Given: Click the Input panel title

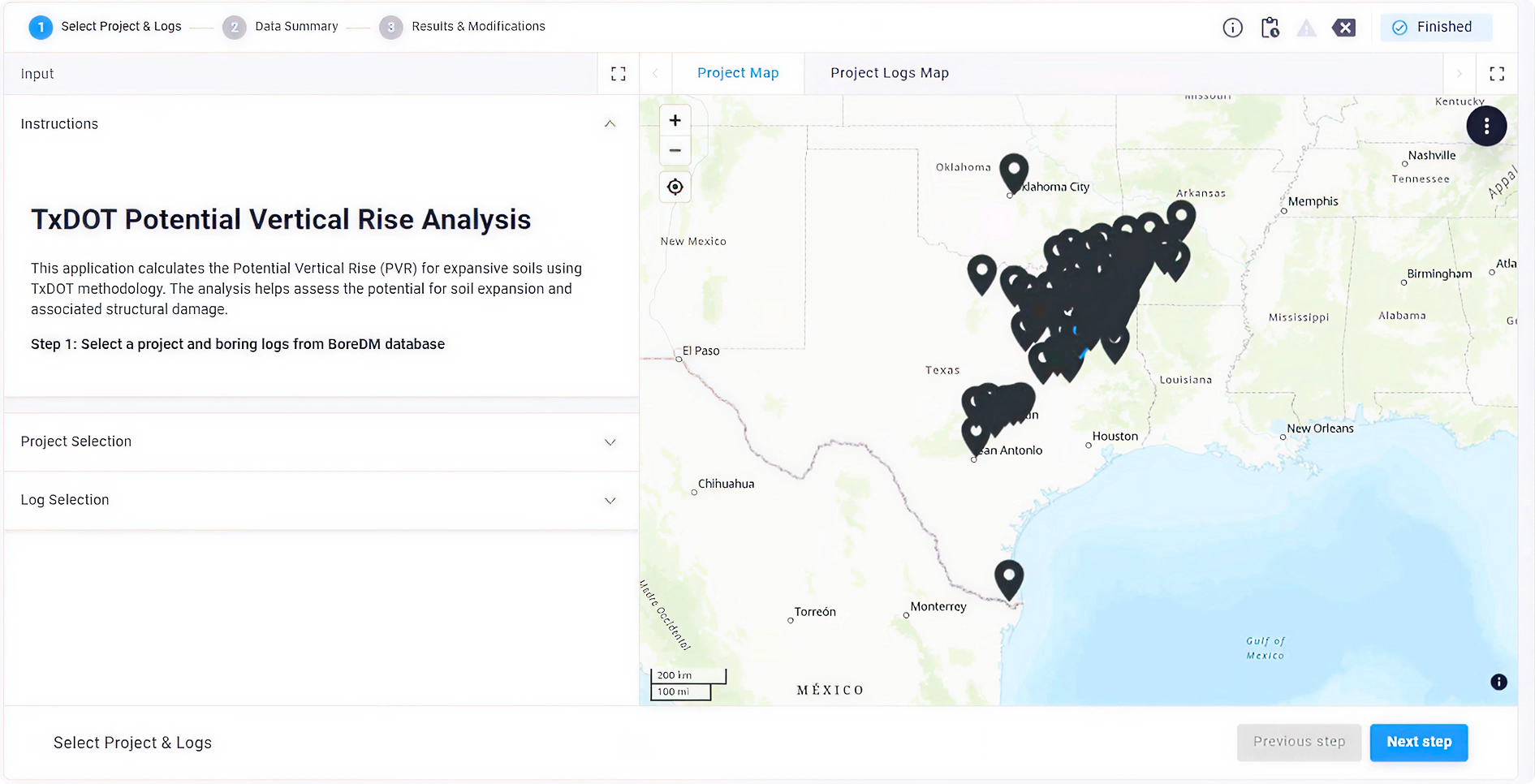Looking at the screenshot, I should (x=37, y=74).
